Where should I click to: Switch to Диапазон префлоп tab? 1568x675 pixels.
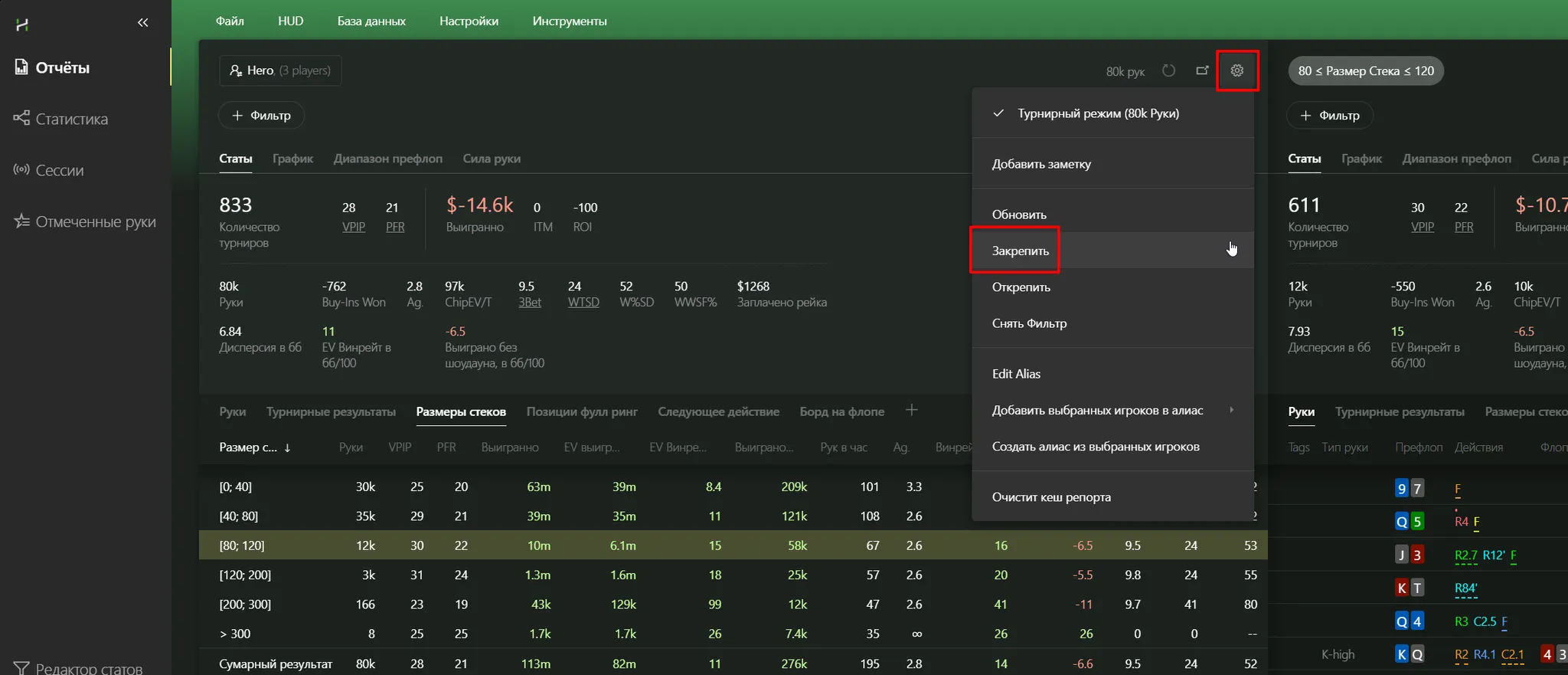click(387, 159)
